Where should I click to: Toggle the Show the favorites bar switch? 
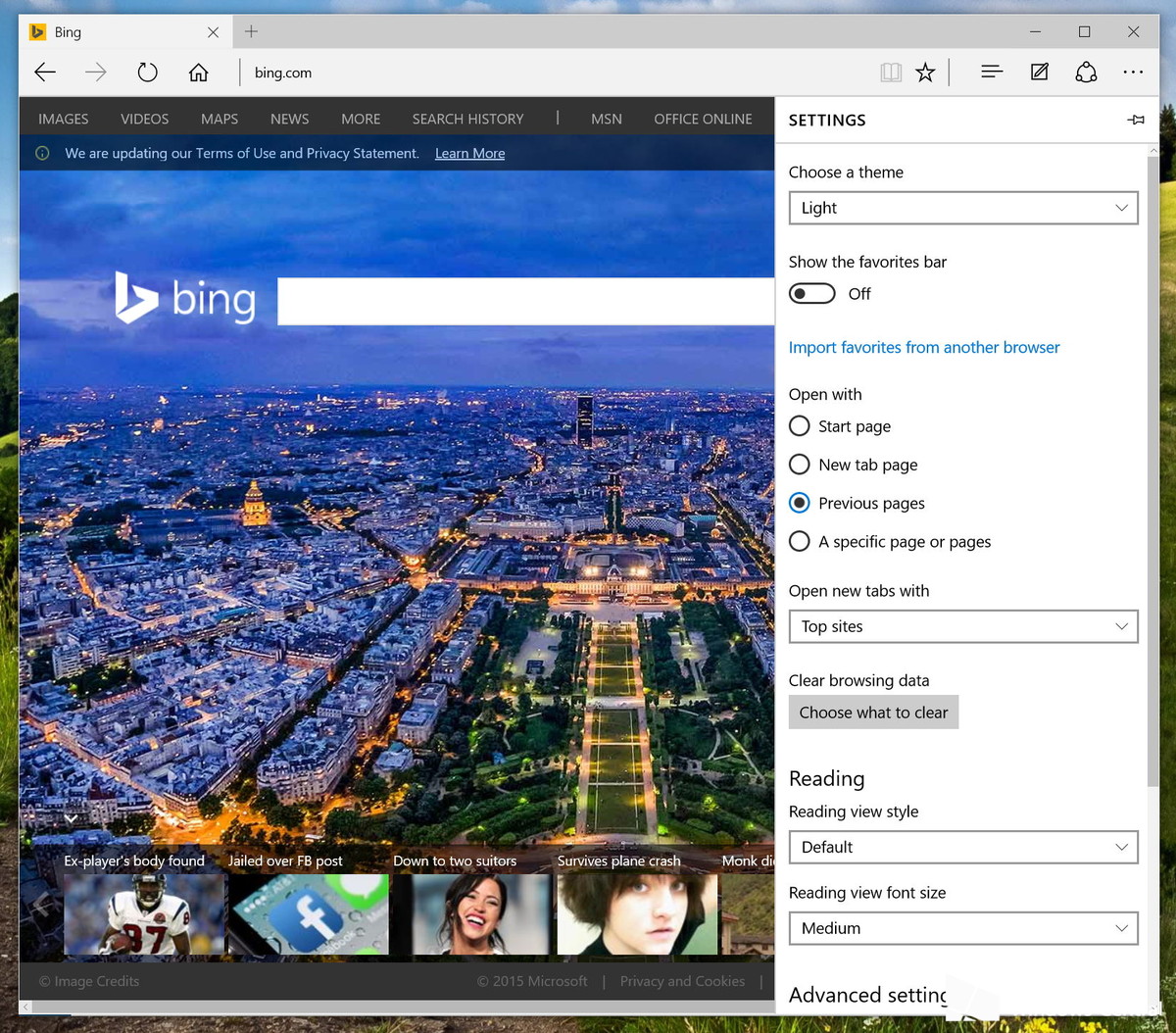812,293
